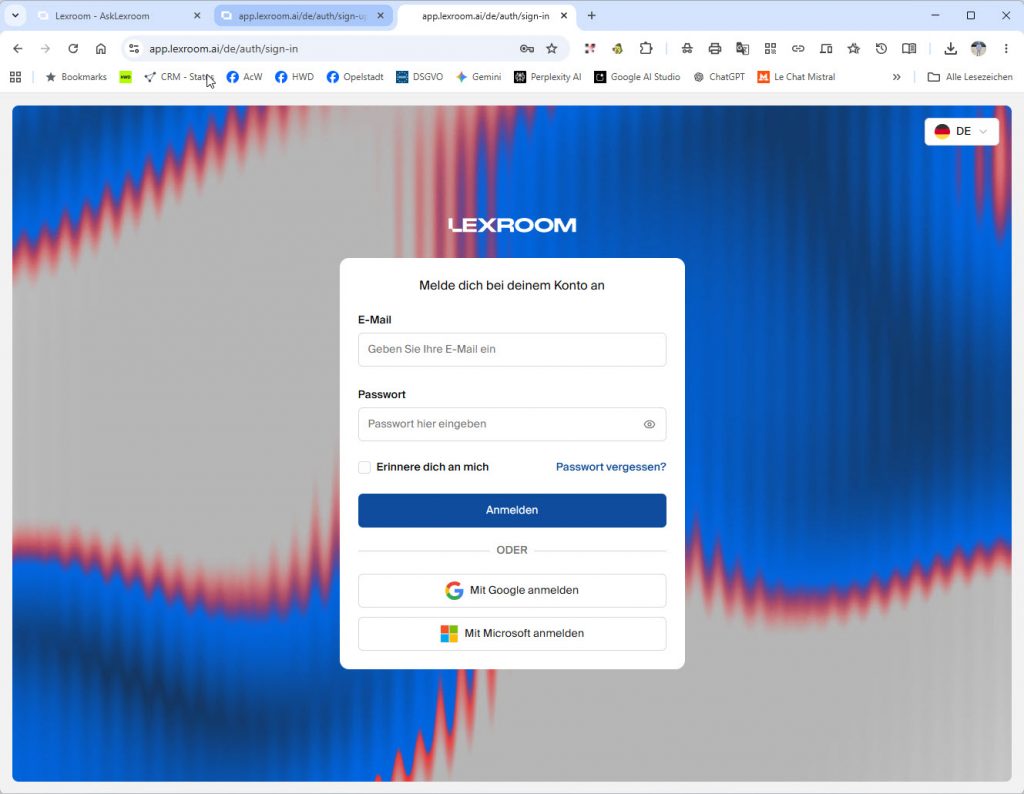
Task: Sign in with 'Mit Microsoft anmelden'
Action: 512,633
